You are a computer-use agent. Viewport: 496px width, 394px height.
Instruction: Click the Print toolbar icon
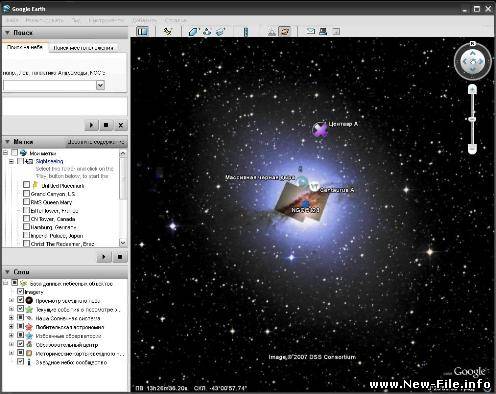pyautogui.click(x=323, y=31)
